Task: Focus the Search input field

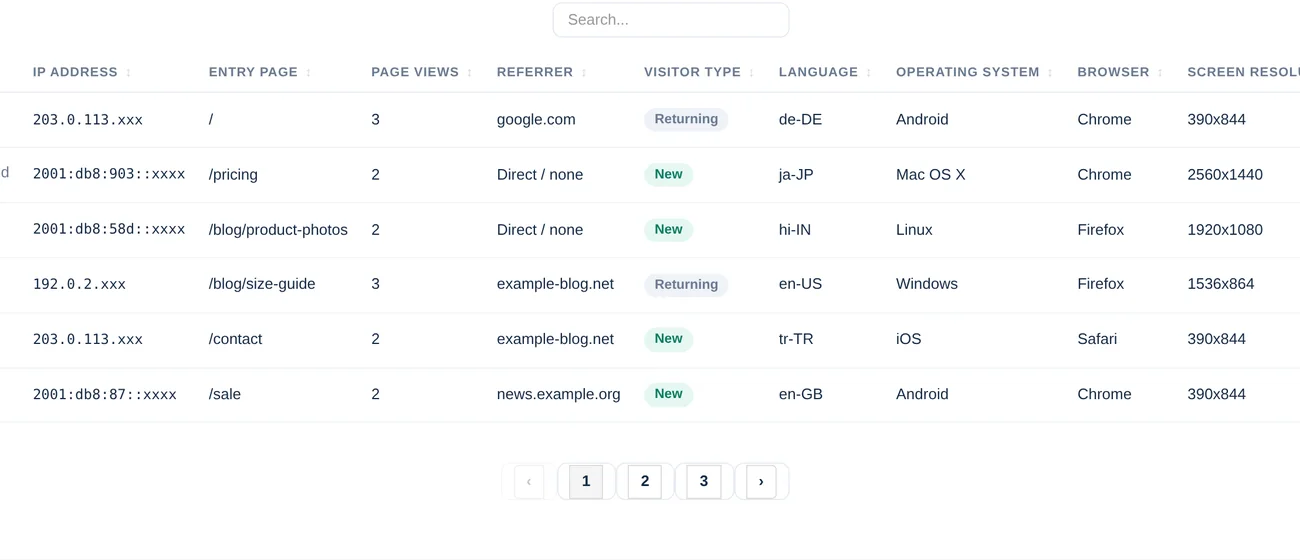Action: tap(671, 20)
